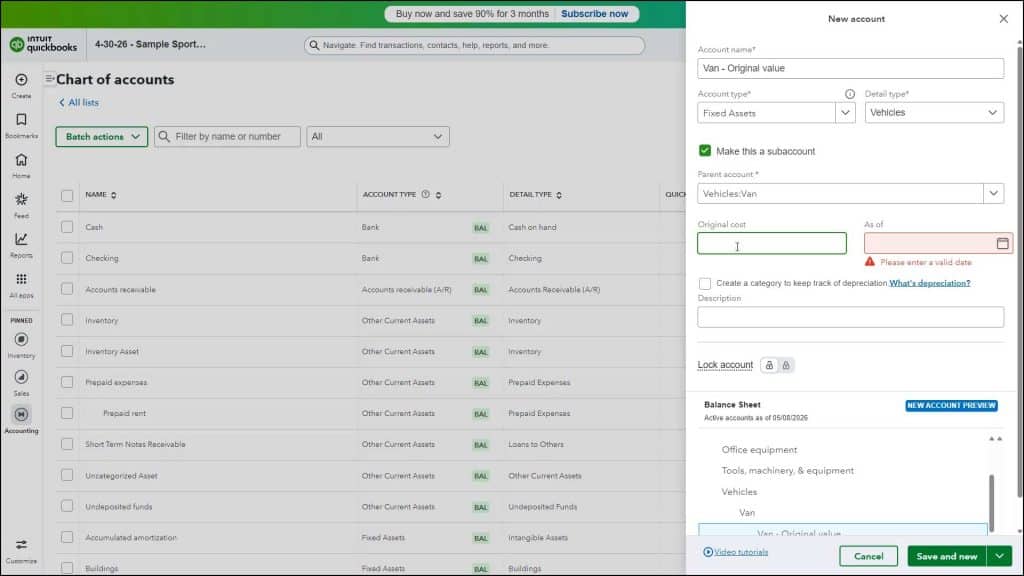Click Office equipment in preview list

[759, 450]
